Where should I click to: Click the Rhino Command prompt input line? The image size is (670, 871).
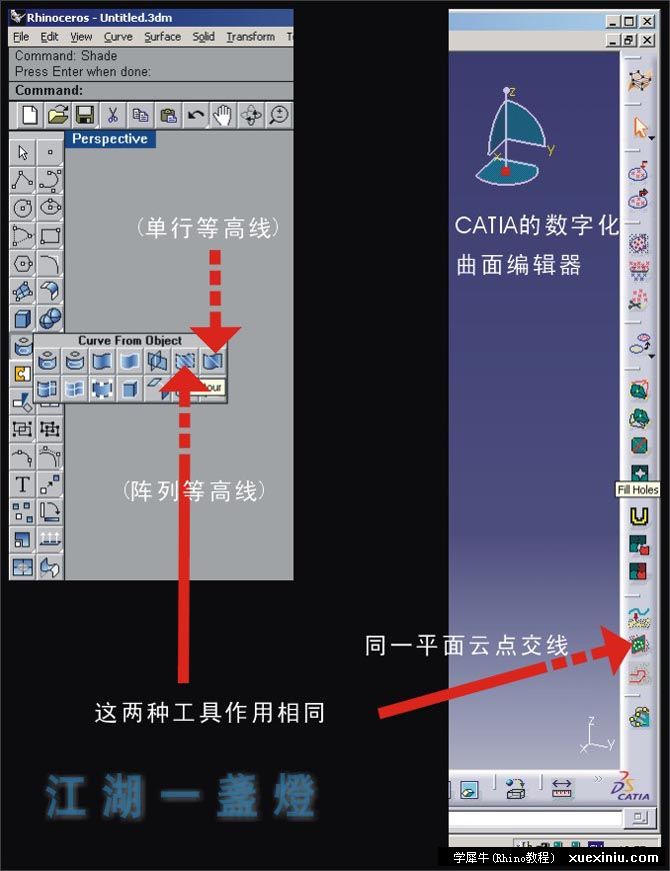(x=151, y=90)
